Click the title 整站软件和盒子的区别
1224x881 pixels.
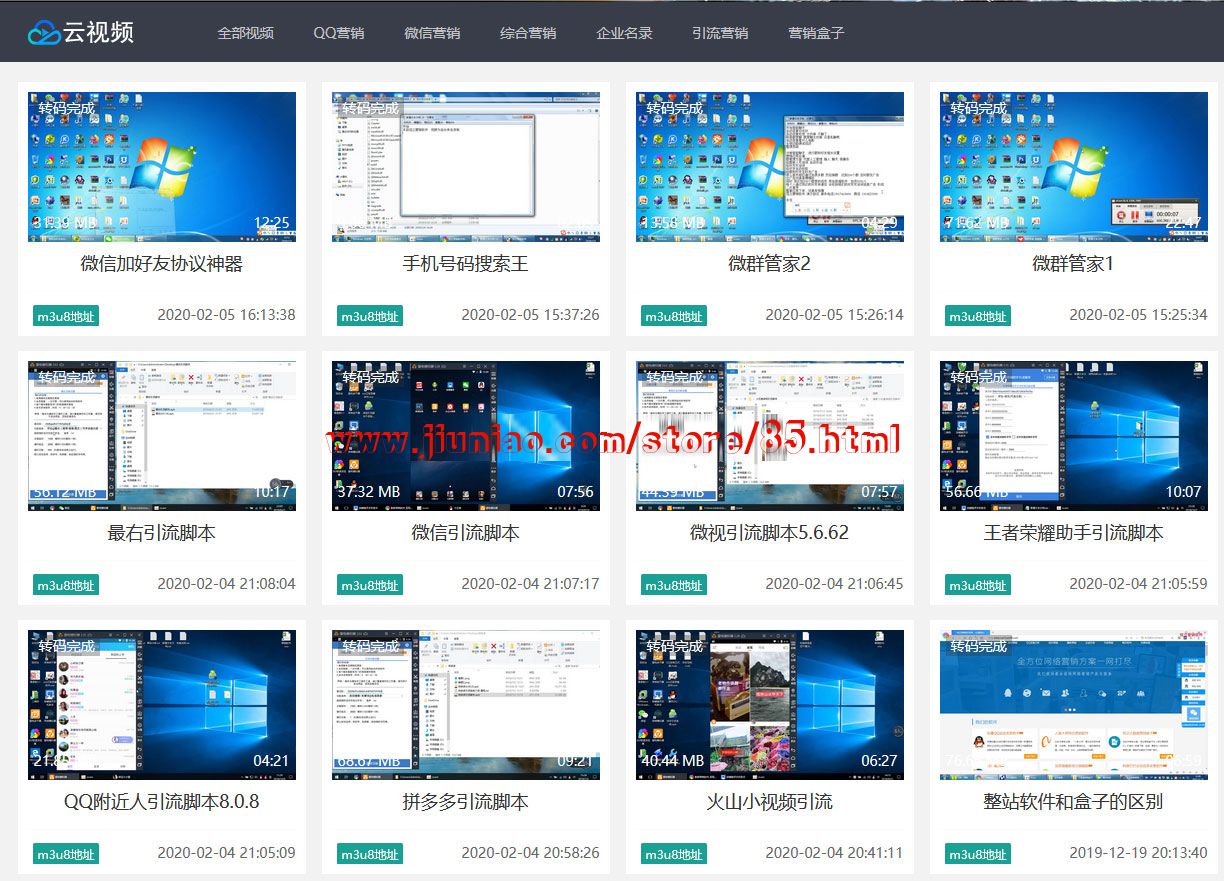(x=1074, y=802)
